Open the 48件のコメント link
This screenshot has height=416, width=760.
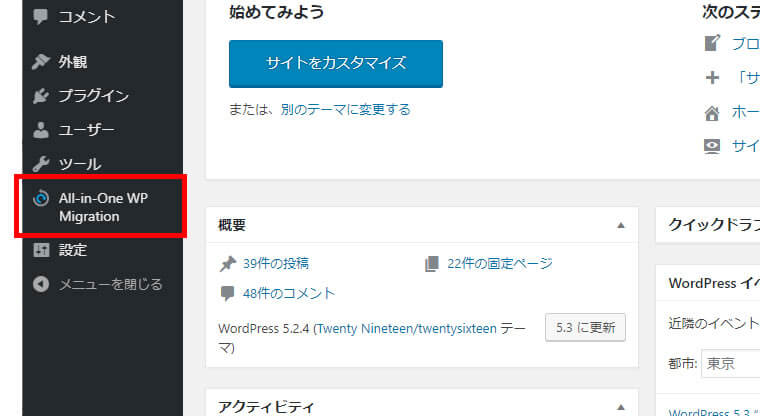[x=289, y=293]
